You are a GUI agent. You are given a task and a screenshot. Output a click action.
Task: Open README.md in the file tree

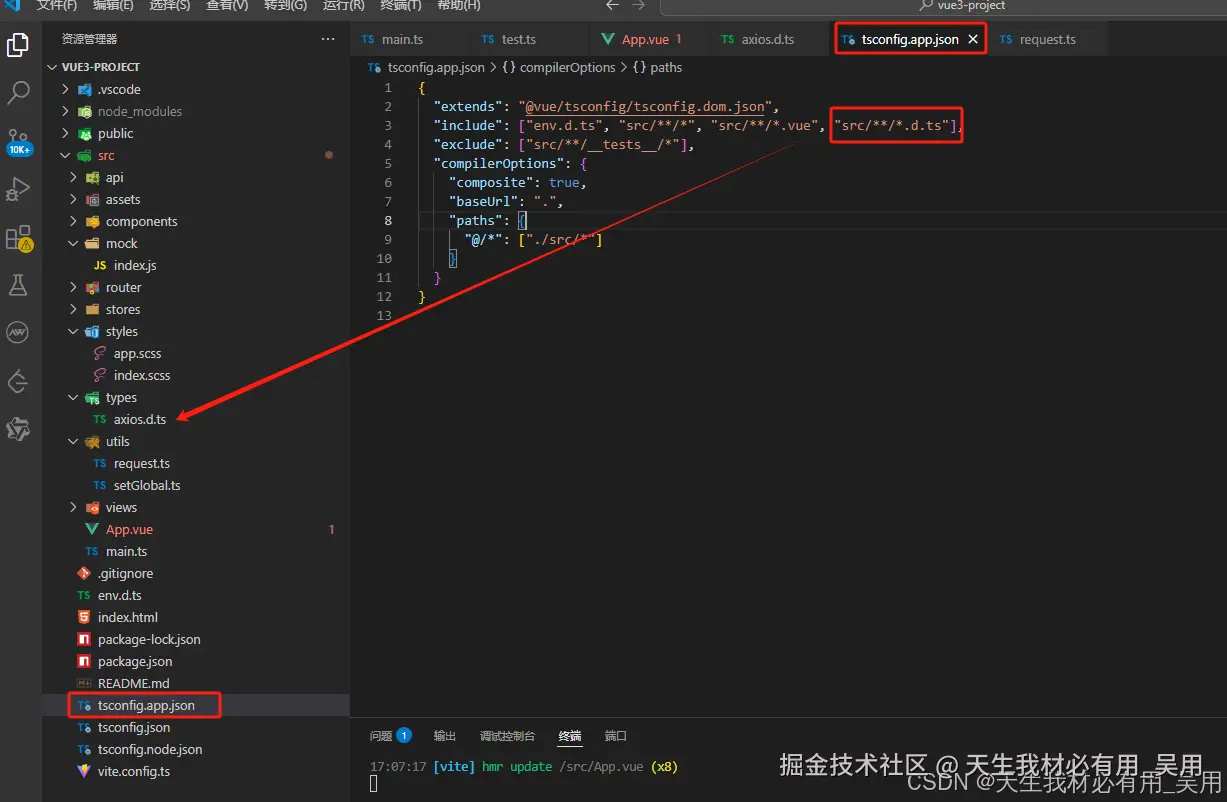click(196, 683)
